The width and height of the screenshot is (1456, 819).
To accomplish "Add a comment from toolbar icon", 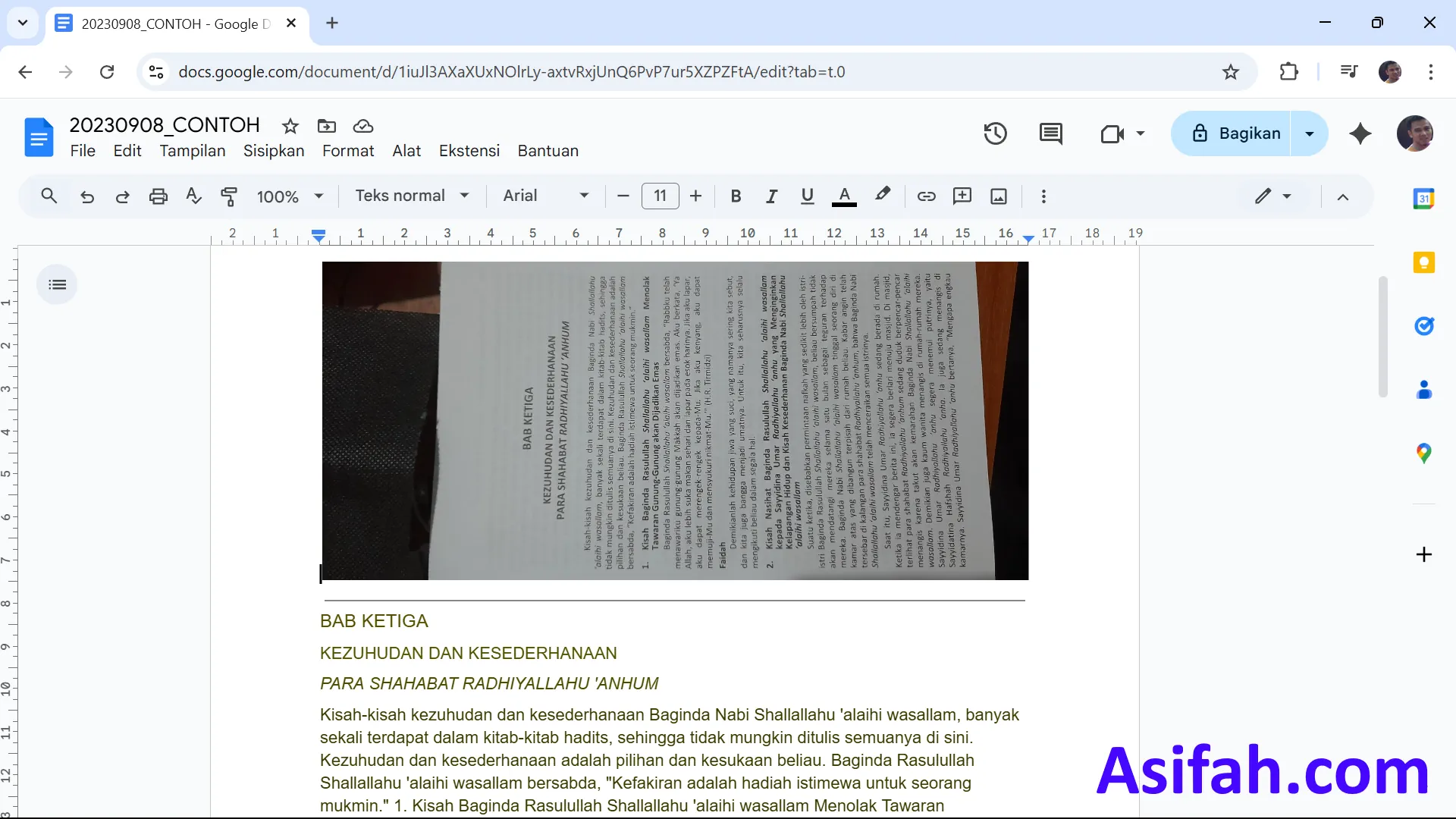I will coord(962,196).
